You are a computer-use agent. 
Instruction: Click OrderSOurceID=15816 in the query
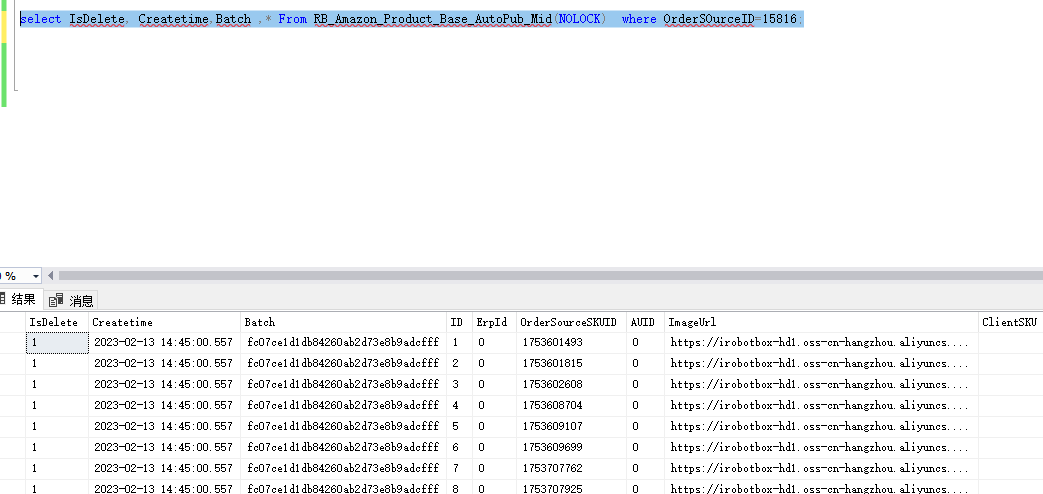pos(730,19)
